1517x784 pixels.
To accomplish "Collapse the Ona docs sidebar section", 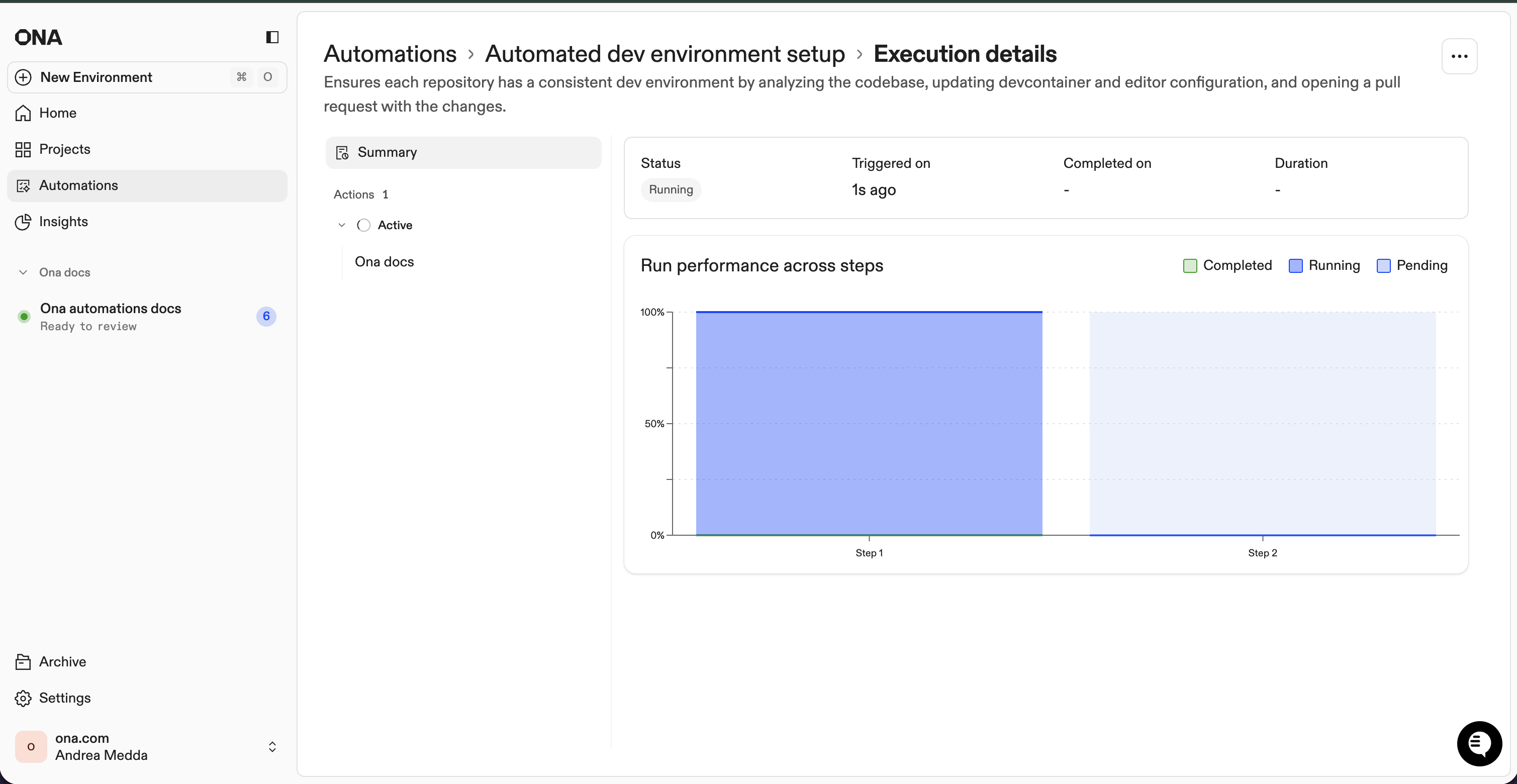I will tap(23, 272).
